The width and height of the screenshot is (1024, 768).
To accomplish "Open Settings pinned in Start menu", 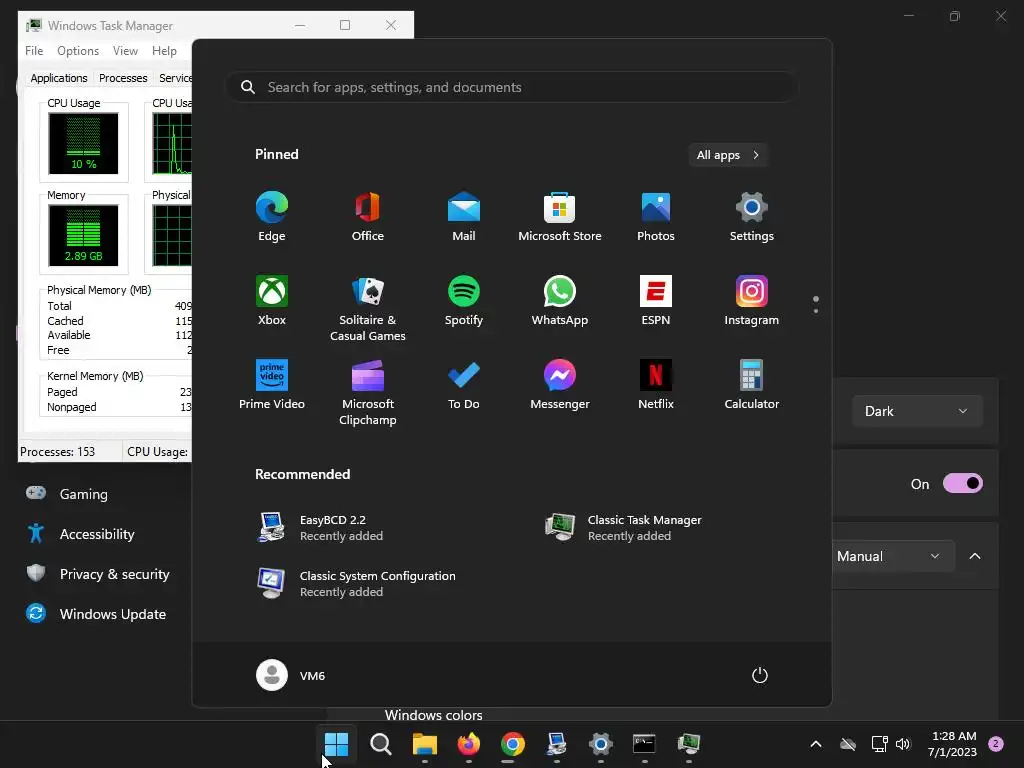I will click(x=752, y=217).
